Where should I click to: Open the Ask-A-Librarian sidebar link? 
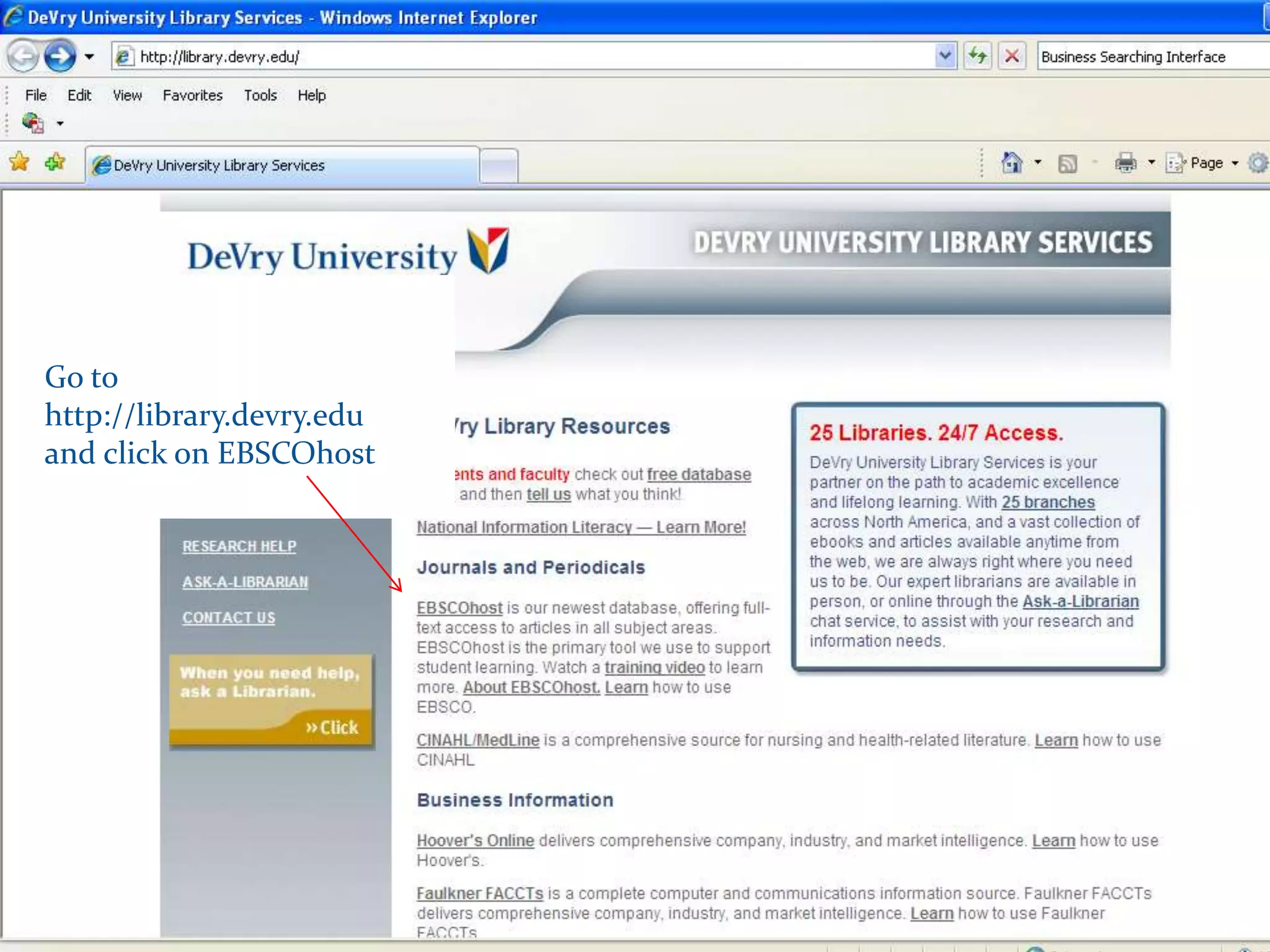click(245, 582)
